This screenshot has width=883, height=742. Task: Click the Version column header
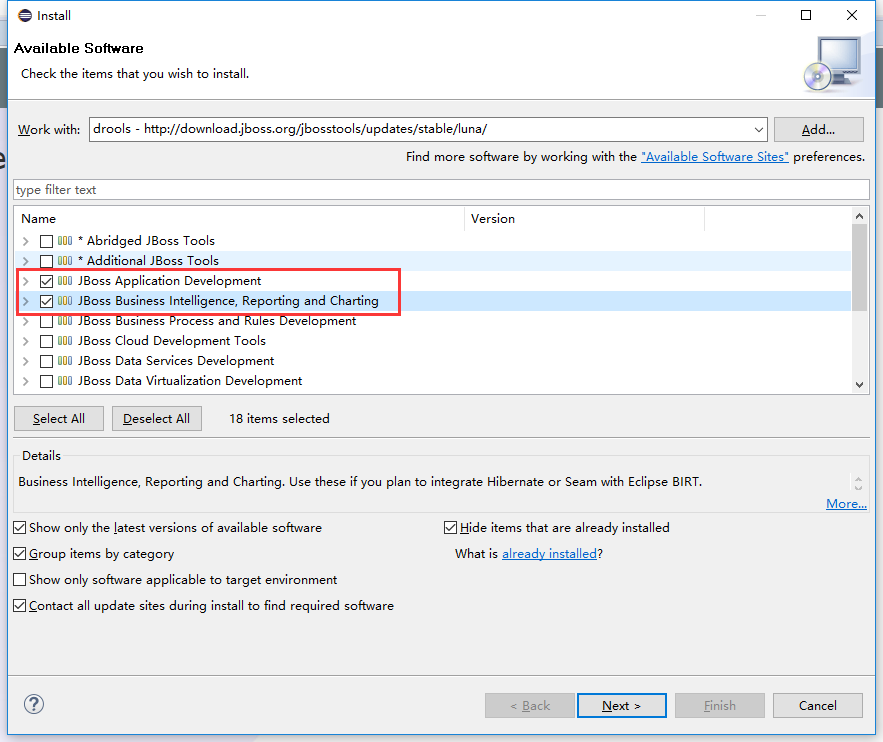coord(585,218)
